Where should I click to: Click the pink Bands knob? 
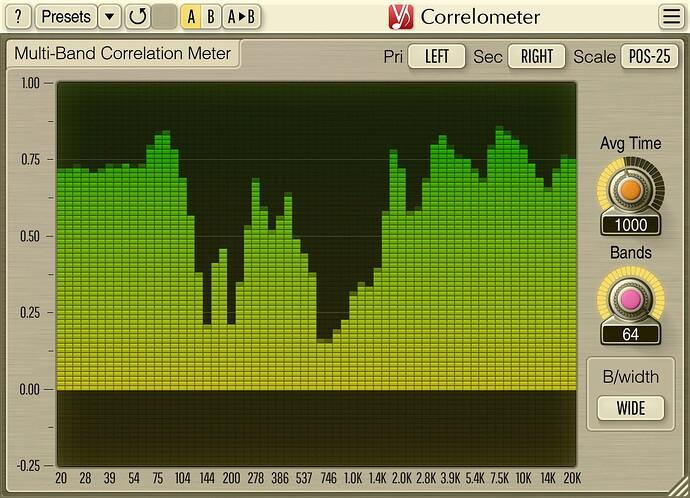coord(630,299)
